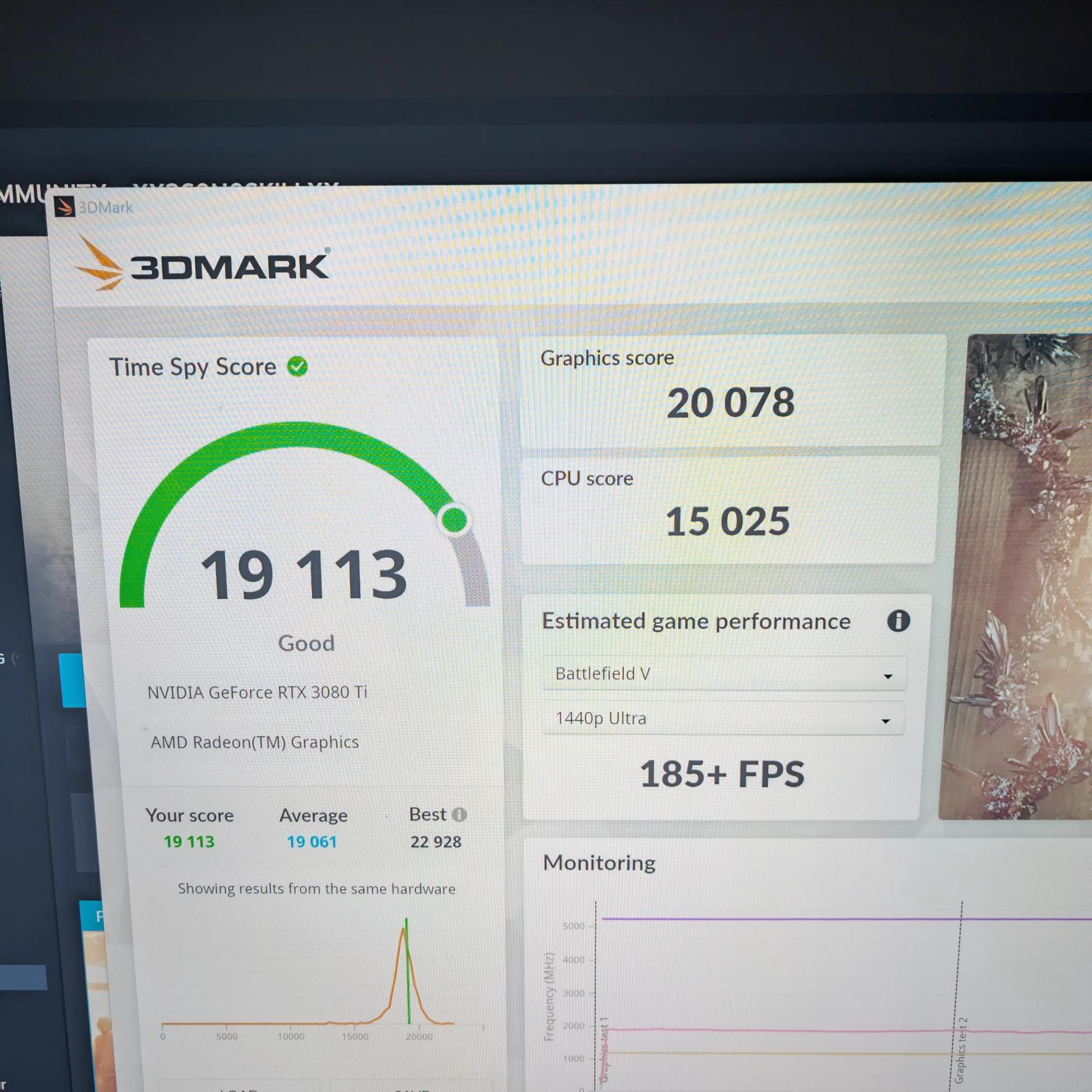Click the 'Estimated game performance' heading

coord(696,621)
